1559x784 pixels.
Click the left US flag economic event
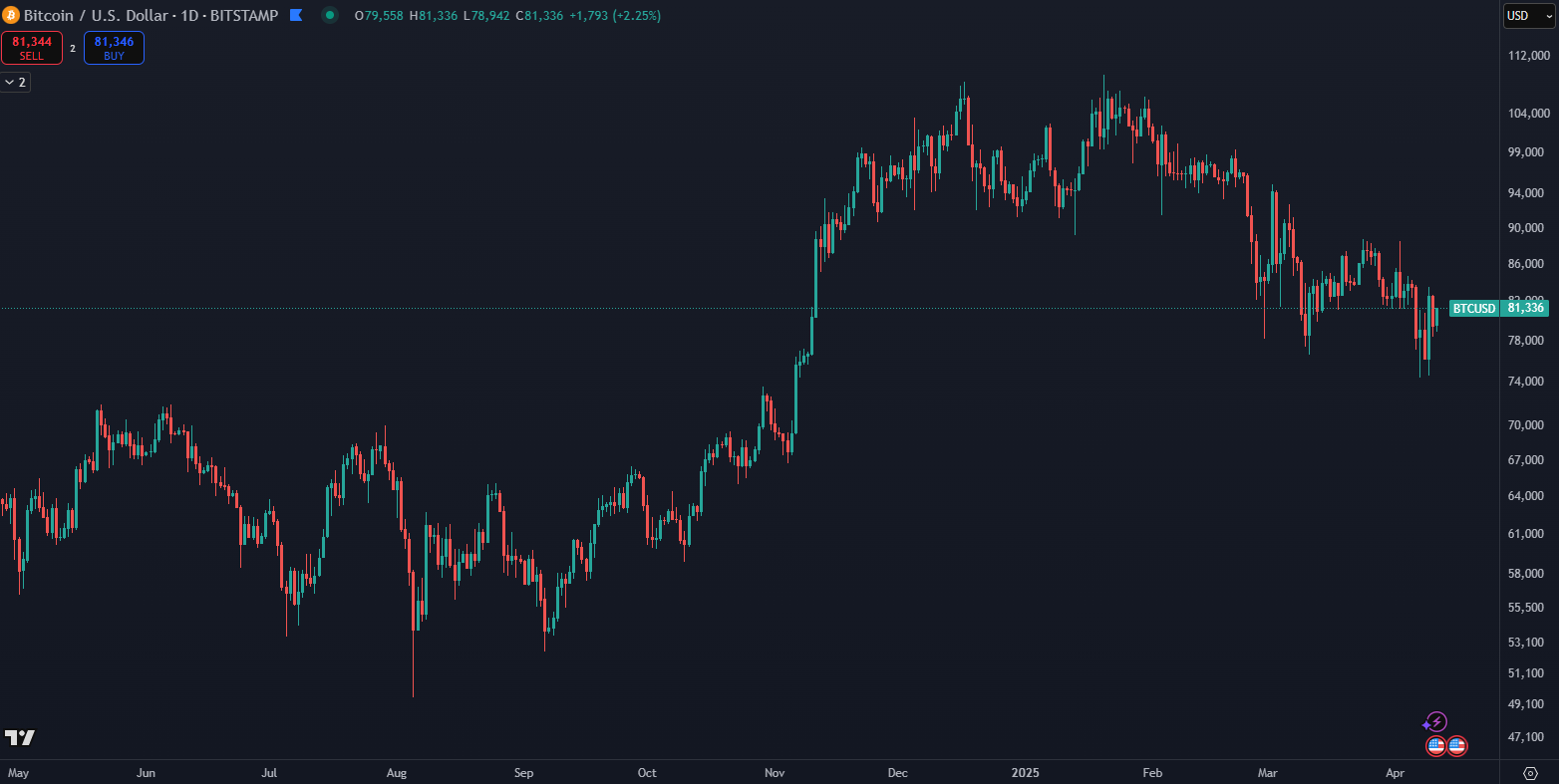pos(1435,745)
